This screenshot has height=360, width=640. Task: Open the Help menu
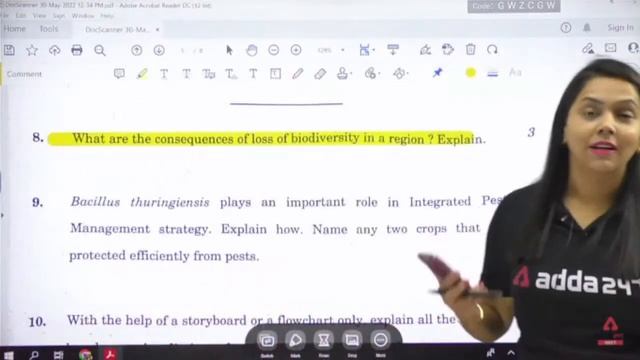(x=107, y=16)
